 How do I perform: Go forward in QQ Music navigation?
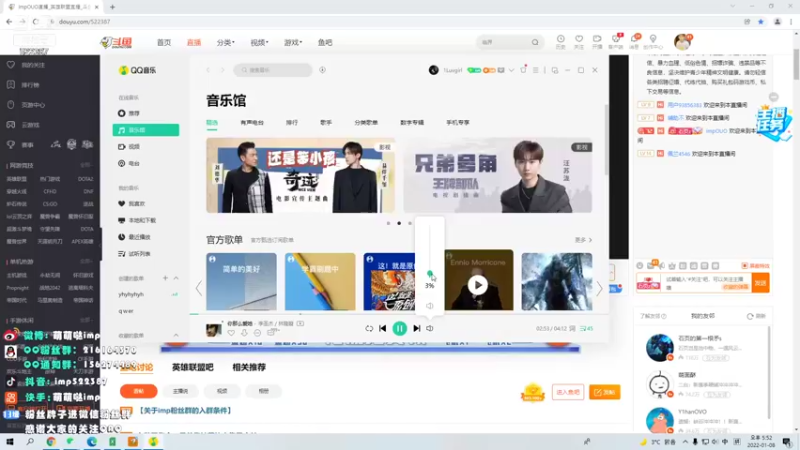(x=222, y=70)
